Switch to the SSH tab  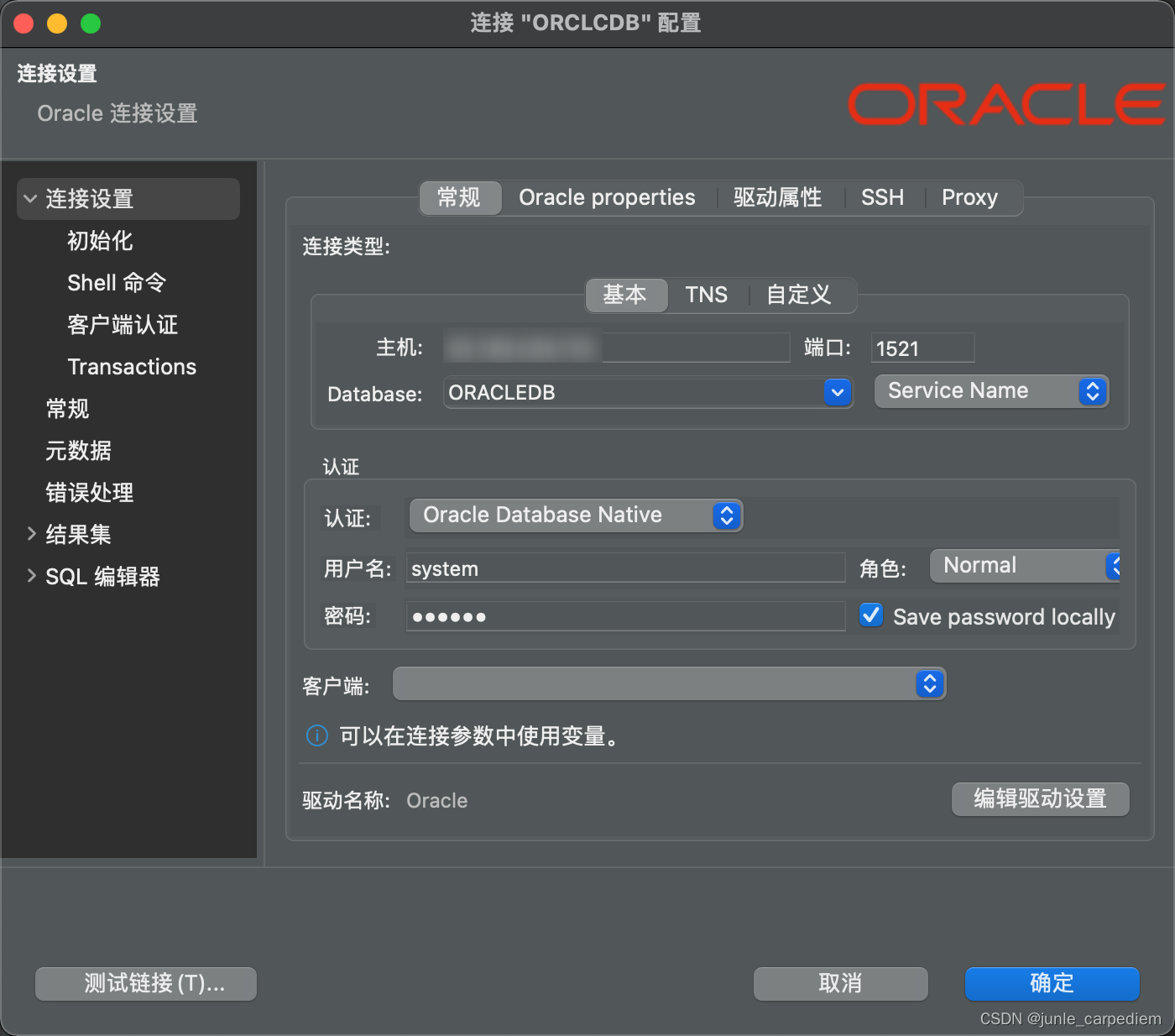click(882, 198)
